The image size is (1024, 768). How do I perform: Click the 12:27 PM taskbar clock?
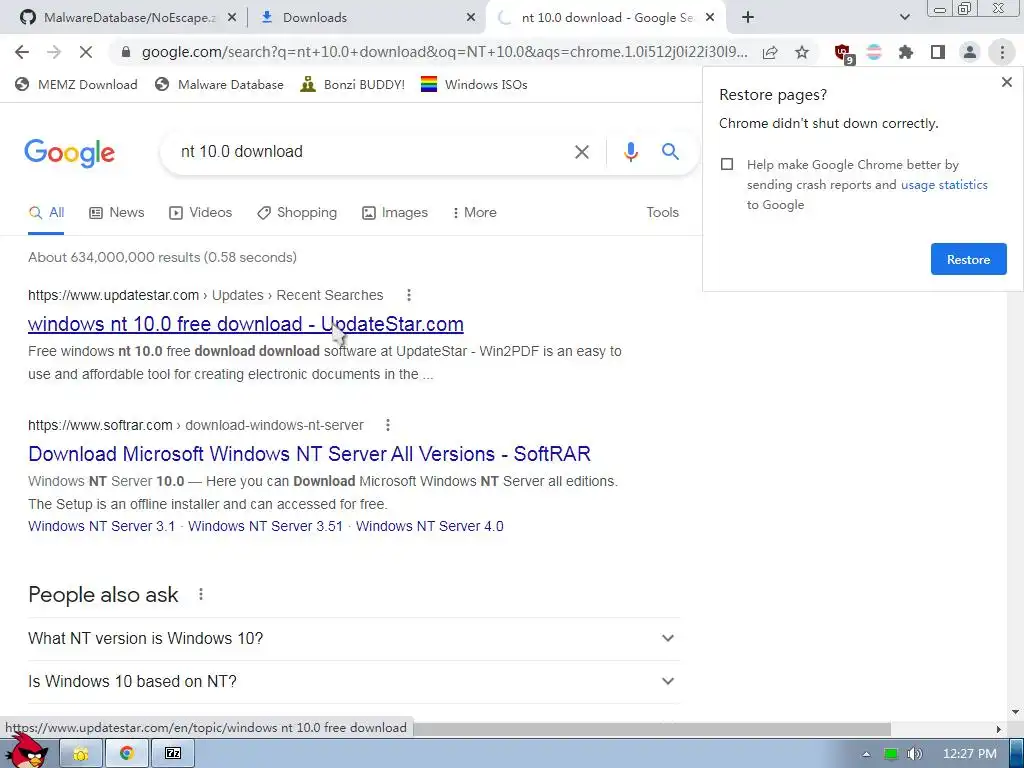click(x=969, y=754)
